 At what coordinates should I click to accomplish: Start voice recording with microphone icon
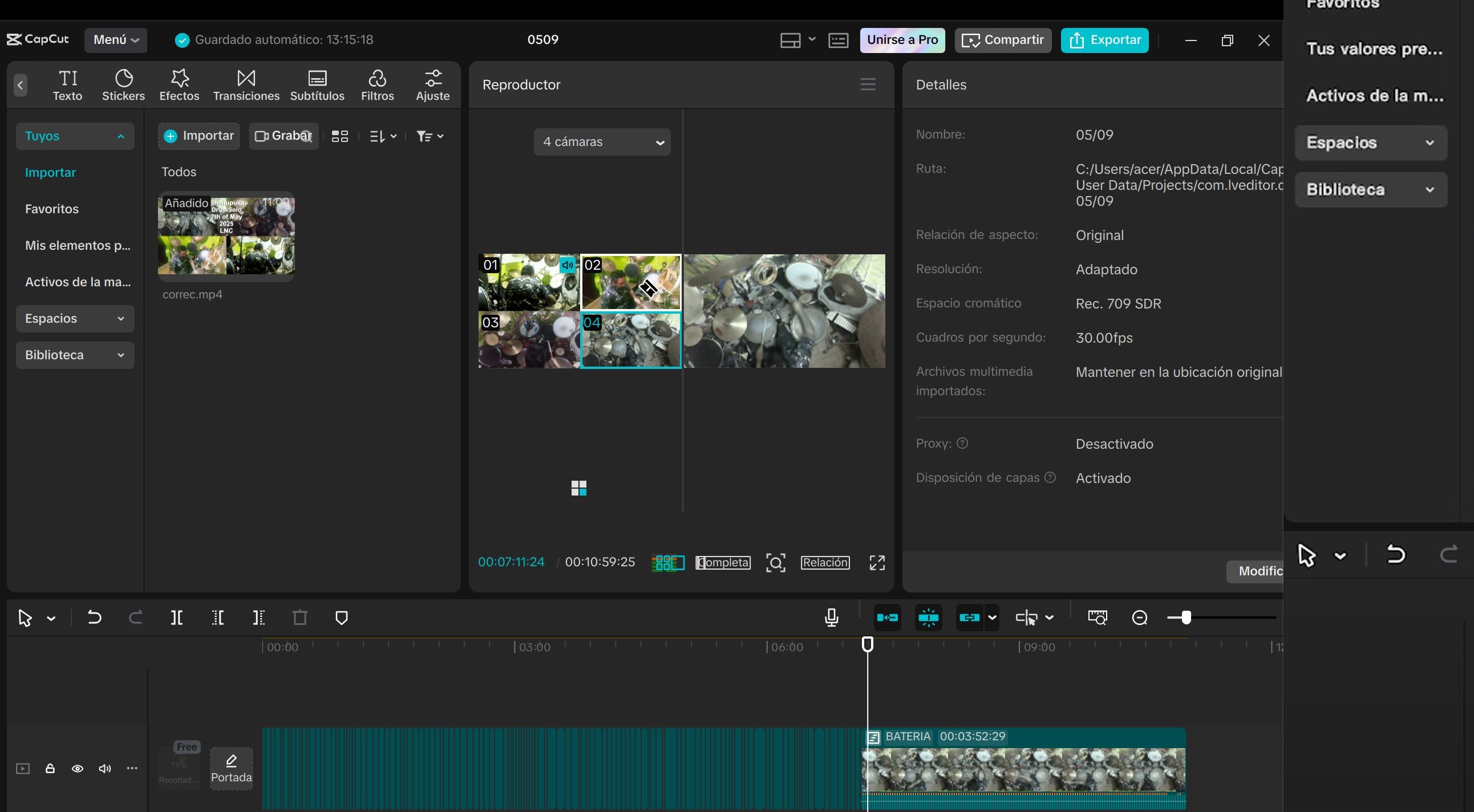[832, 618]
